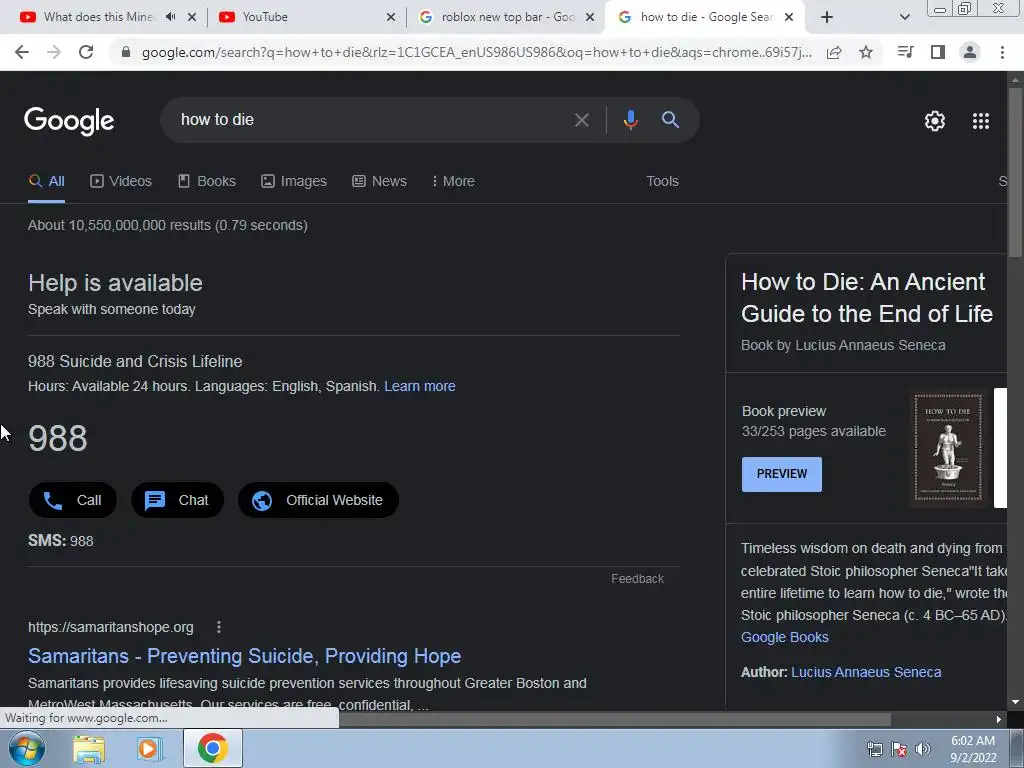Toggle the Chrome side panel icon
The image size is (1024, 768).
point(938,52)
